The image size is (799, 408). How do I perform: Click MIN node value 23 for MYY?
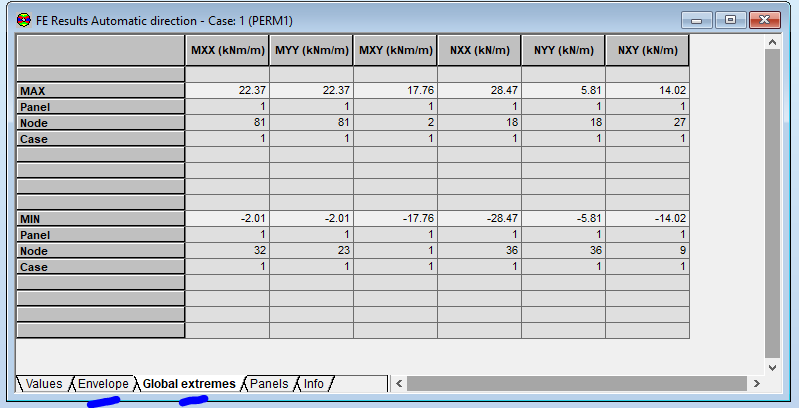[x=311, y=250]
